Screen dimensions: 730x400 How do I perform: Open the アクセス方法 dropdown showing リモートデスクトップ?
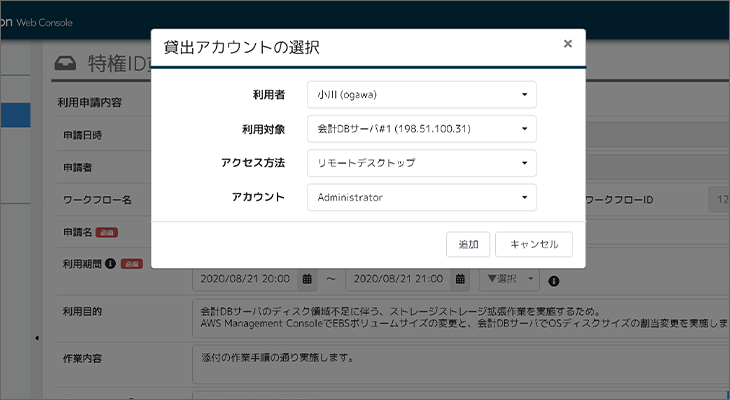point(422,163)
